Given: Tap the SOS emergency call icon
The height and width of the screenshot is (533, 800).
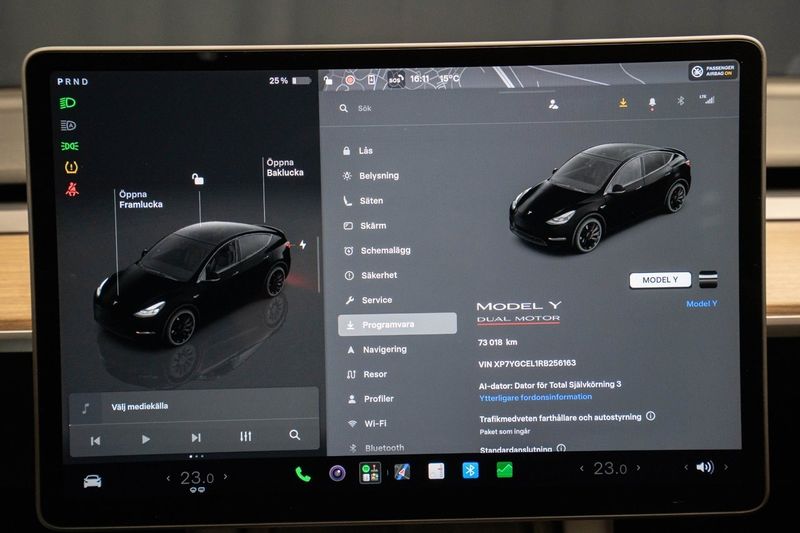Looking at the screenshot, I should (396, 80).
